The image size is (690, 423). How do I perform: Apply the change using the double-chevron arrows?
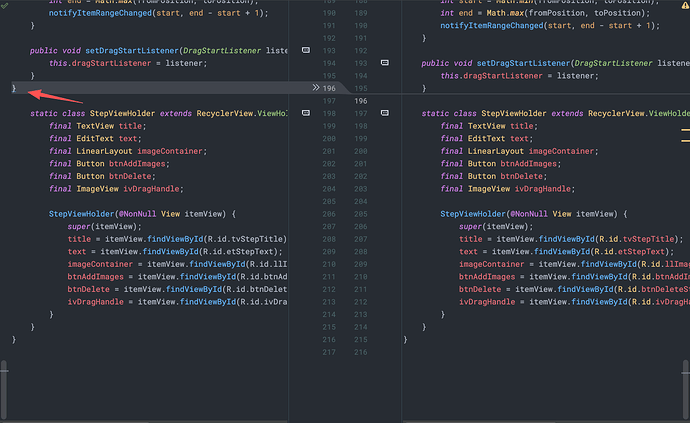click(316, 88)
